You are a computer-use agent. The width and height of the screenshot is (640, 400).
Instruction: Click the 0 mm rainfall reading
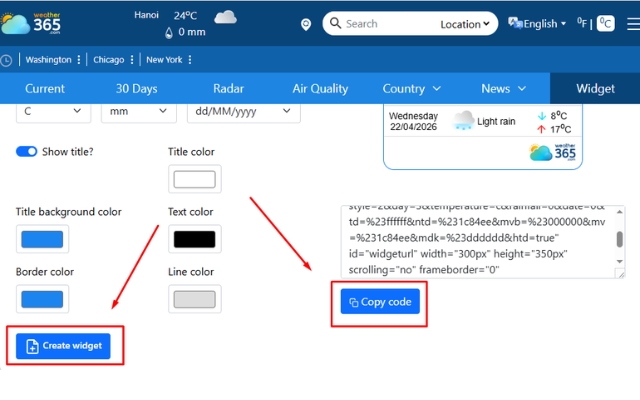(x=192, y=32)
